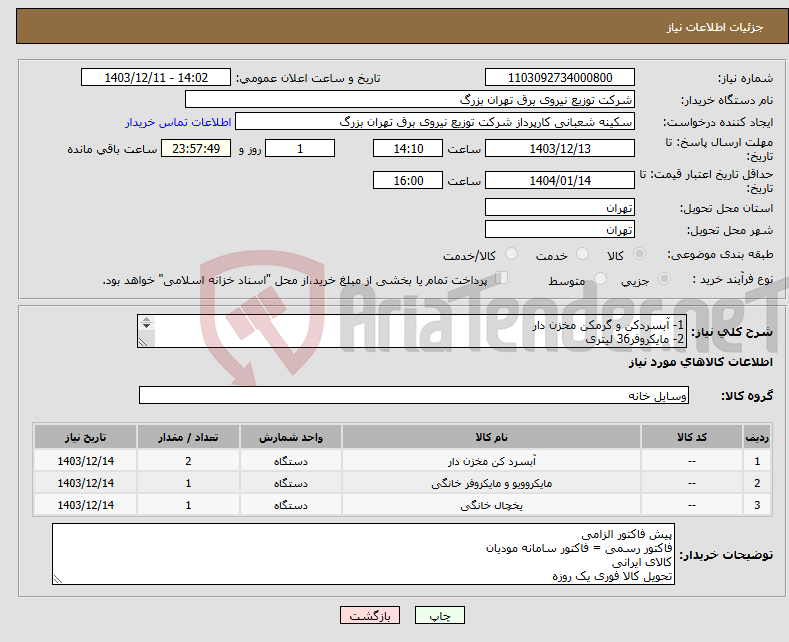Screen dimensions: 789x642
Task: Click price validity date 1404/01/14
Action: pyautogui.click(x=560, y=180)
